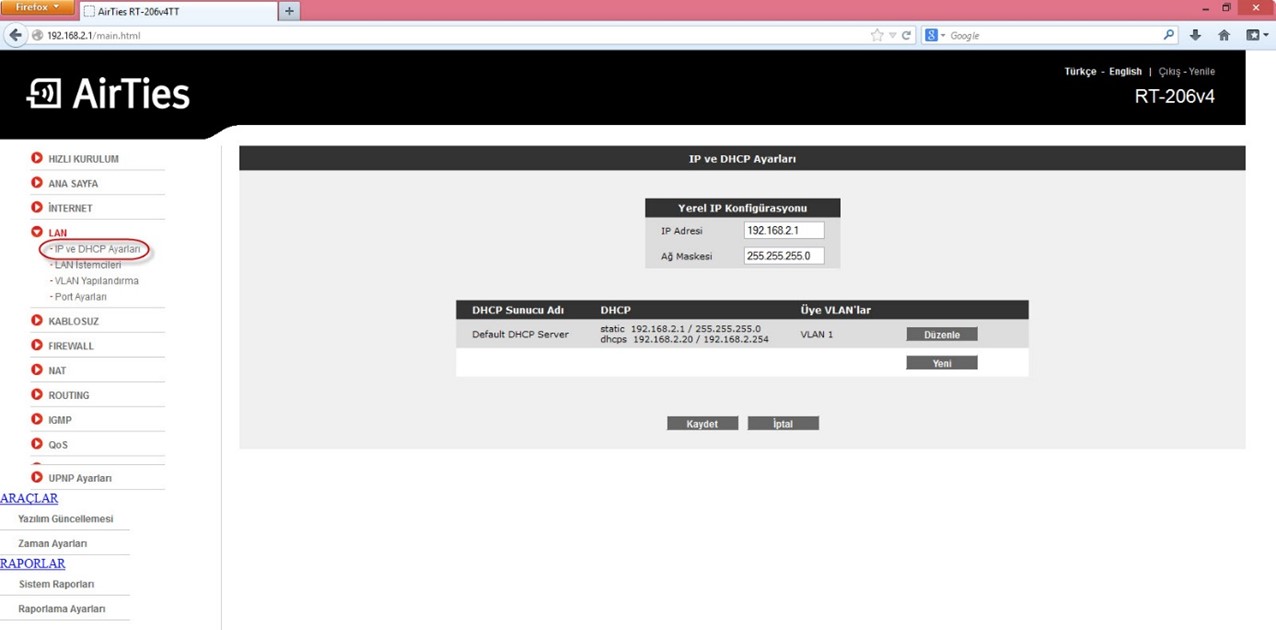
Task: Click the RT-206v4 model text
Action: (1175, 97)
